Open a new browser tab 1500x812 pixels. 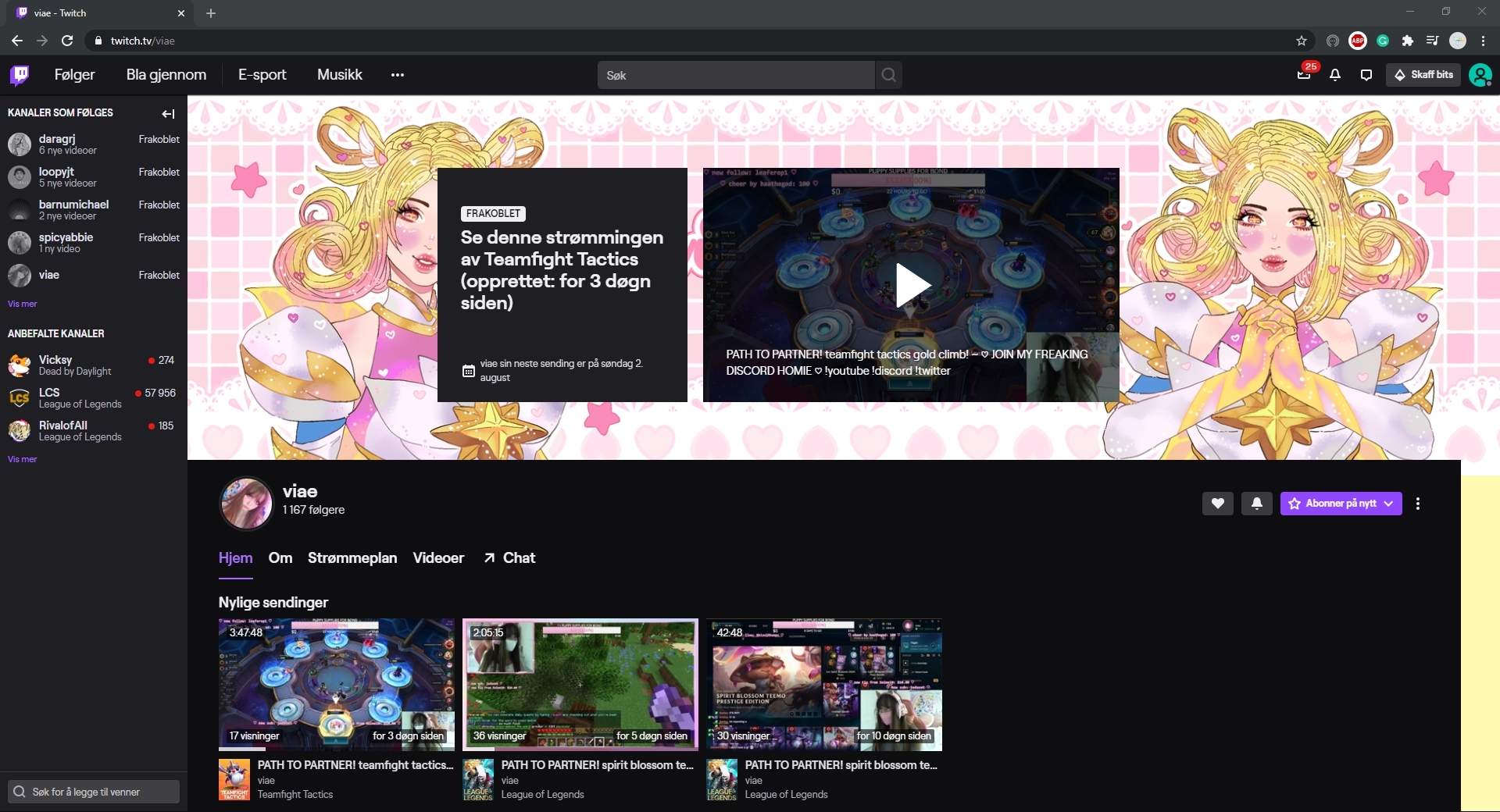pos(211,13)
